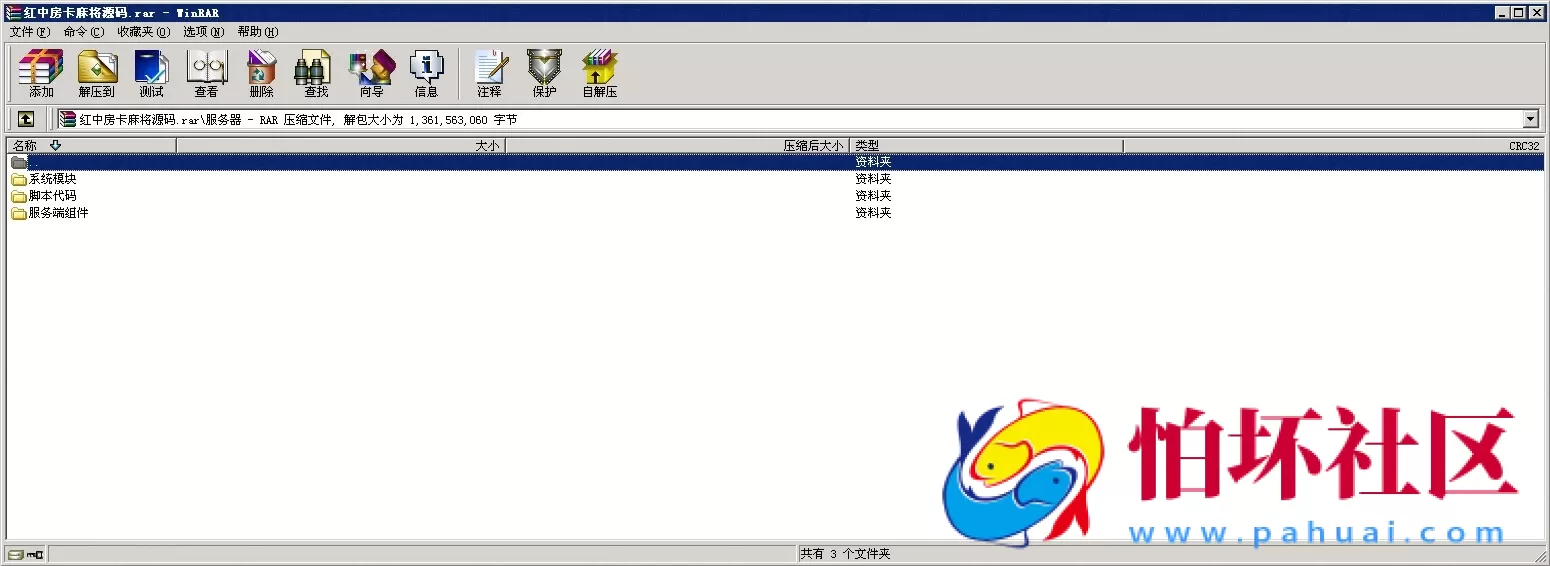Viewport: 1550px width, 566px height.
Task: Click the 添加 (Add) toolbar icon
Action: coord(41,73)
